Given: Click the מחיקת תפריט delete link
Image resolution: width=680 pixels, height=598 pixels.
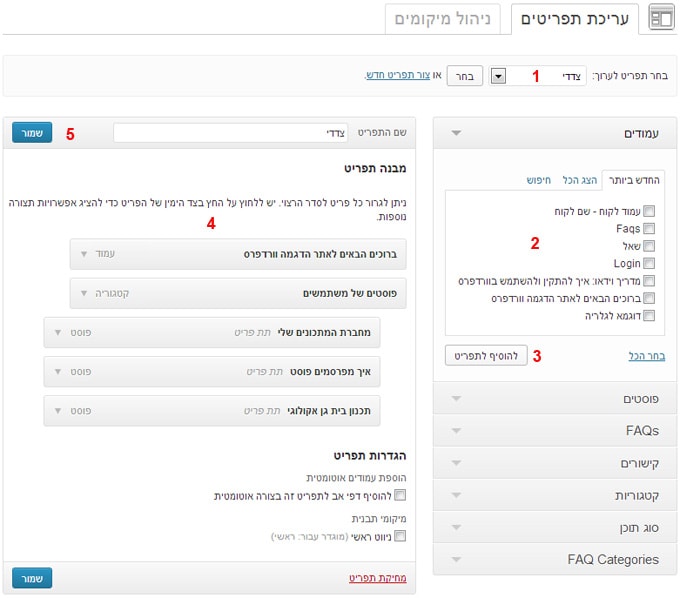Looking at the screenshot, I should click(378, 578).
